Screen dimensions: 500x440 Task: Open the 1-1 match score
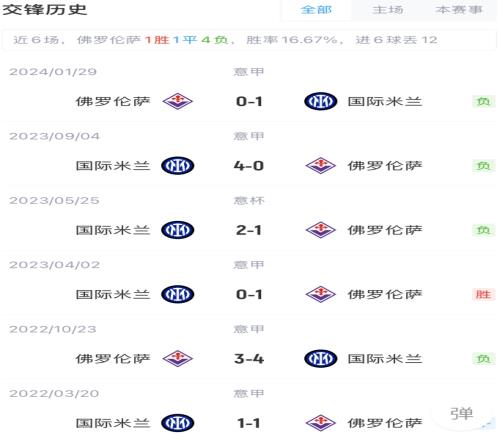point(249,423)
